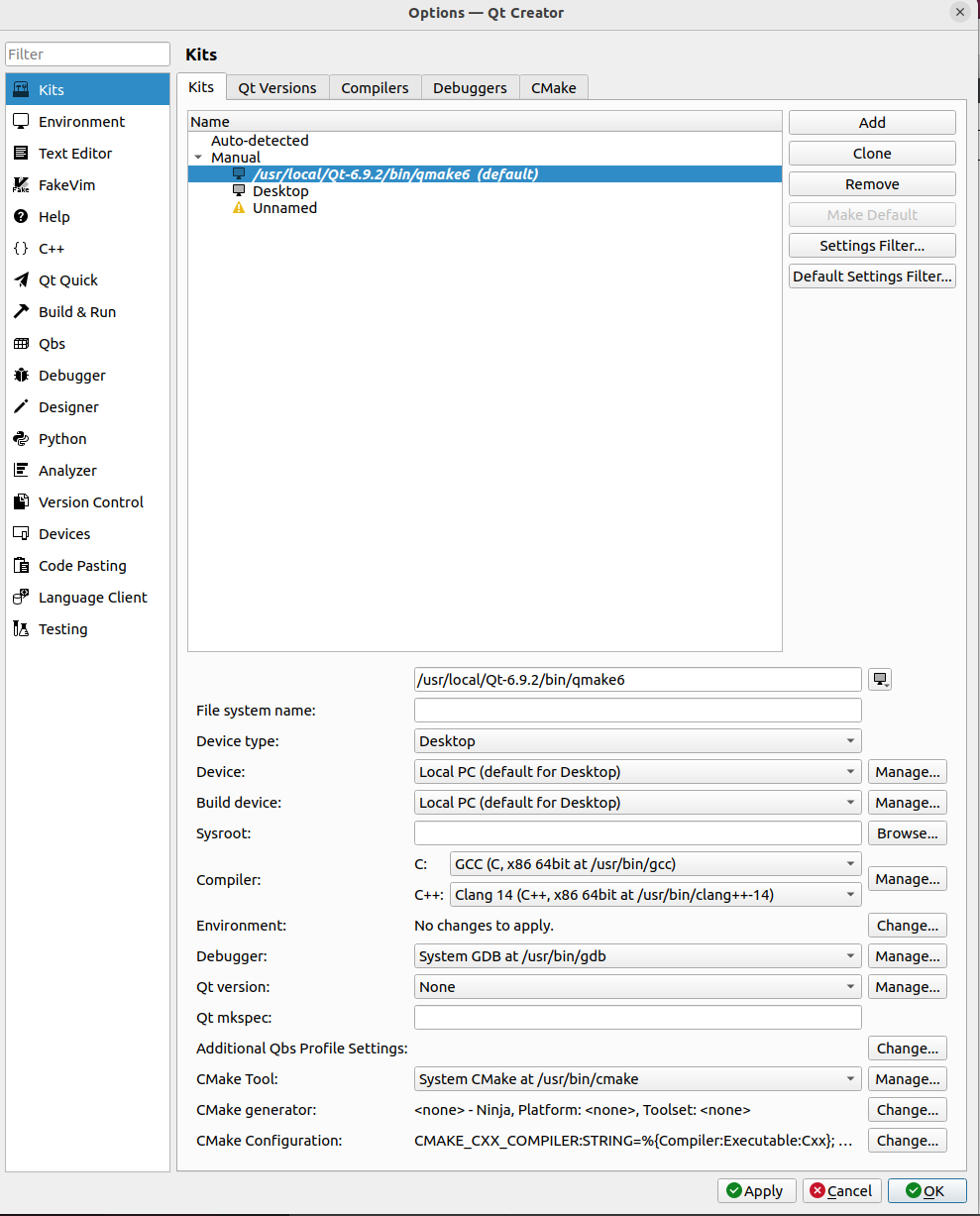Click the Apply button
Image resolution: width=980 pixels, height=1216 pixels.
pos(755,1191)
